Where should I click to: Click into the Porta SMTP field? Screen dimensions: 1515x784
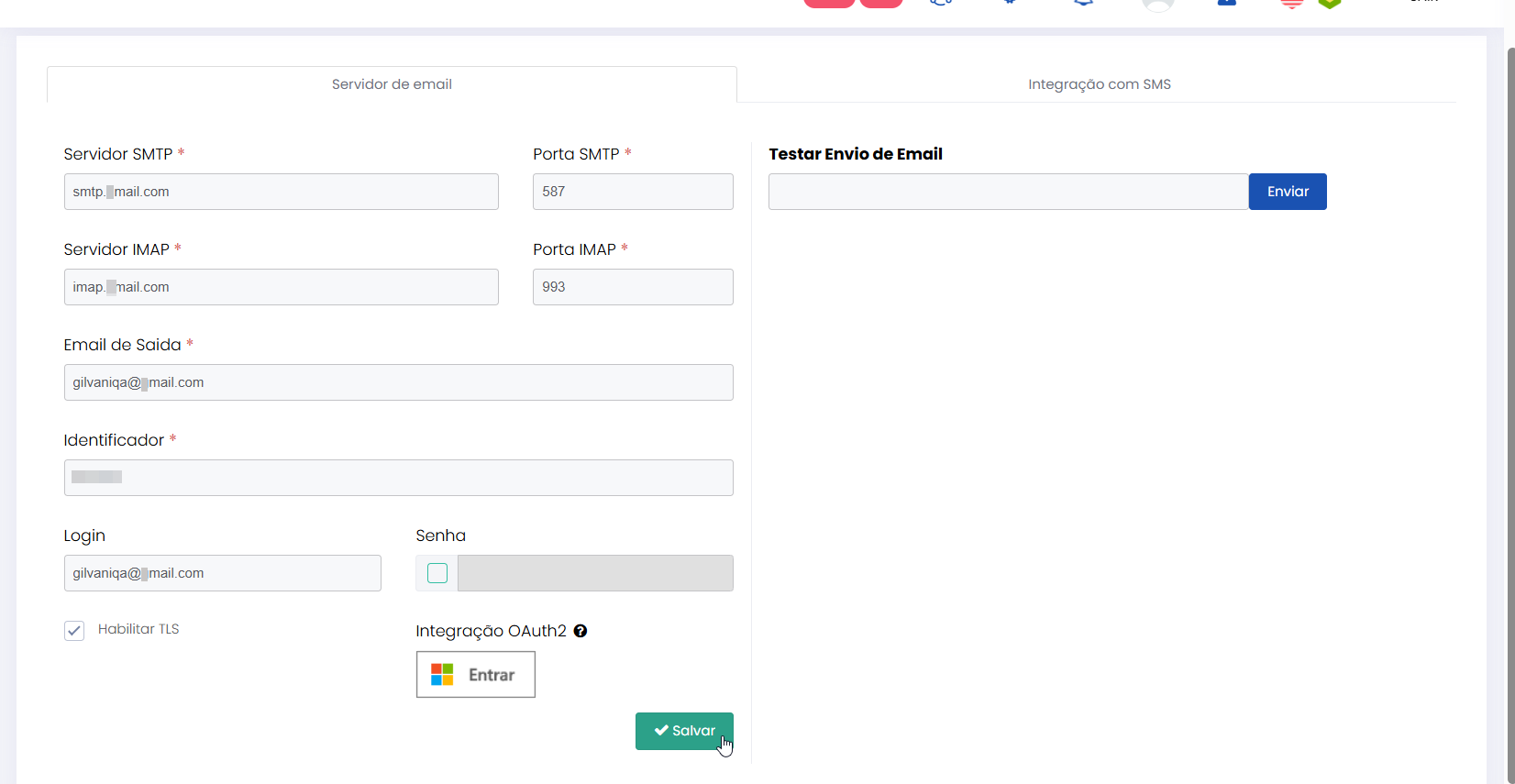633,192
